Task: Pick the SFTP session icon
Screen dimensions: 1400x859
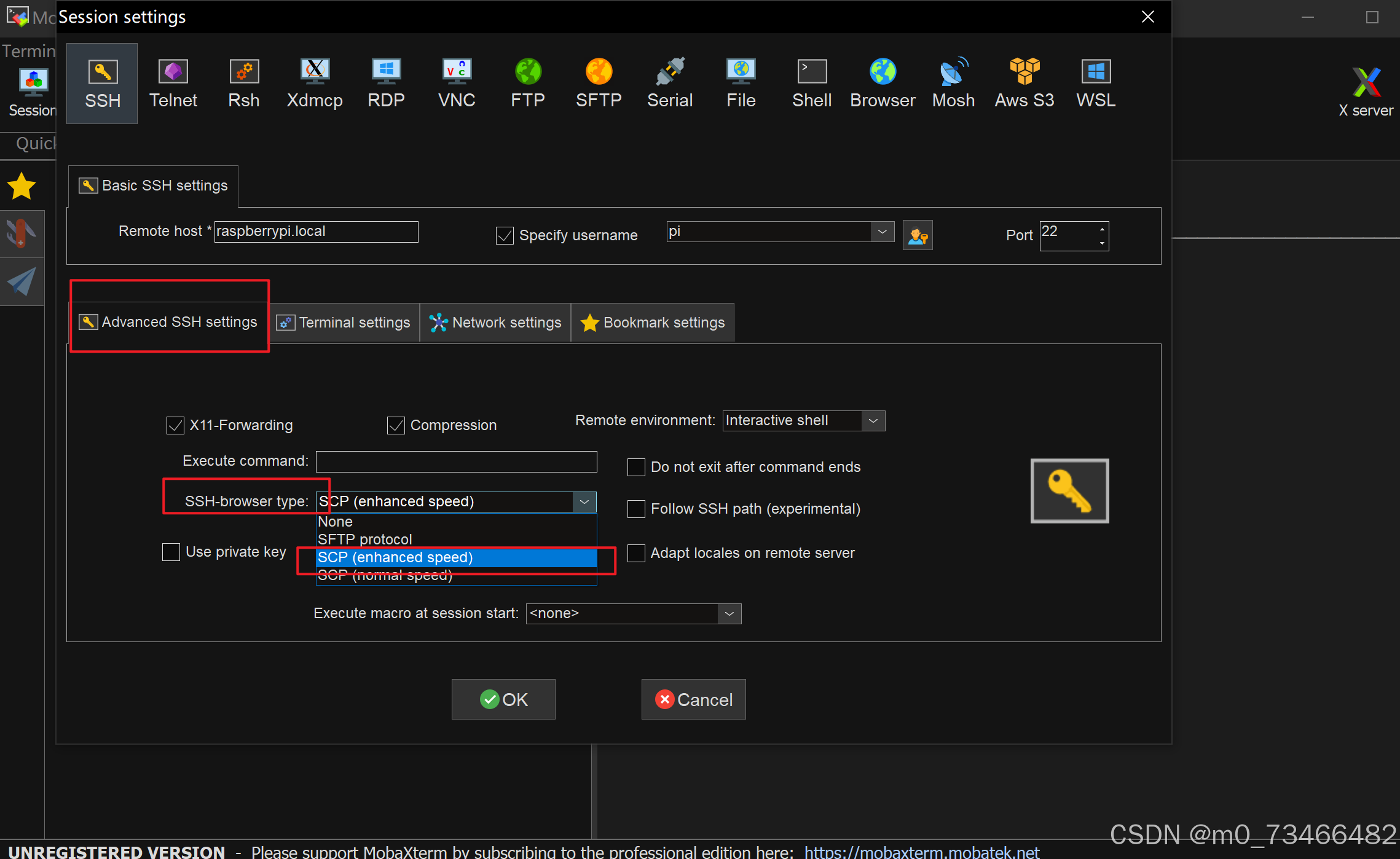Action: 599,83
